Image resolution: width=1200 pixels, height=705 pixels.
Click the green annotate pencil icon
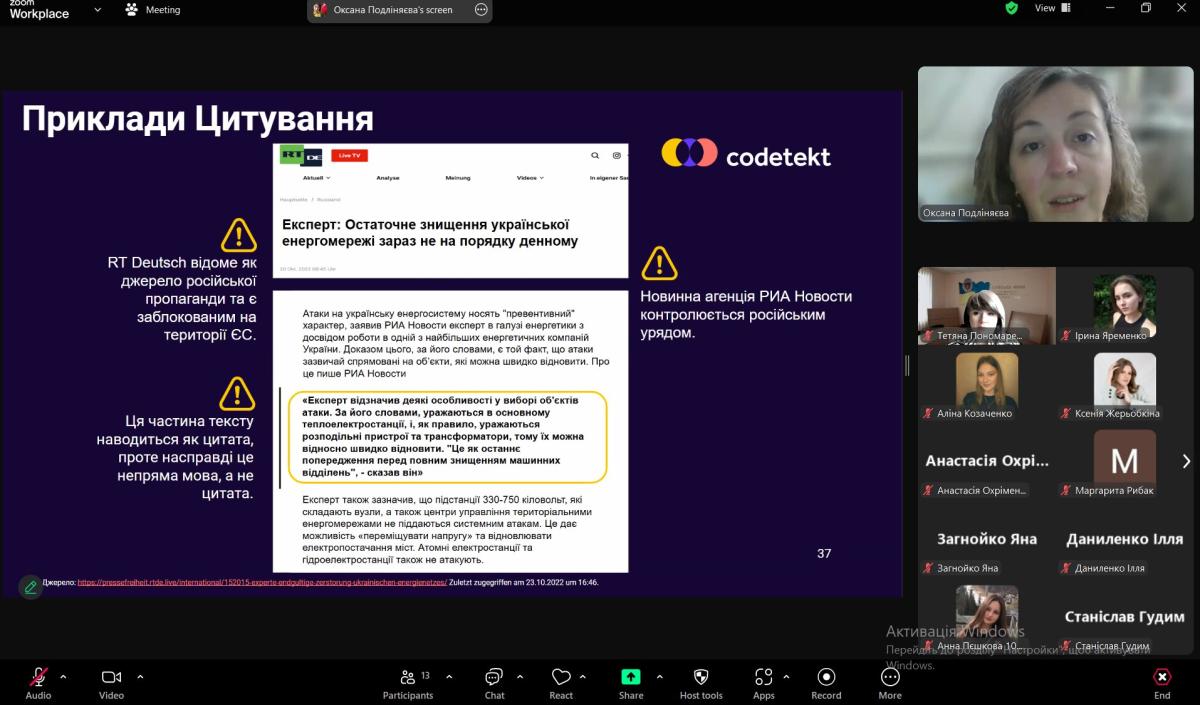pyautogui.click(x=31, y=587)
